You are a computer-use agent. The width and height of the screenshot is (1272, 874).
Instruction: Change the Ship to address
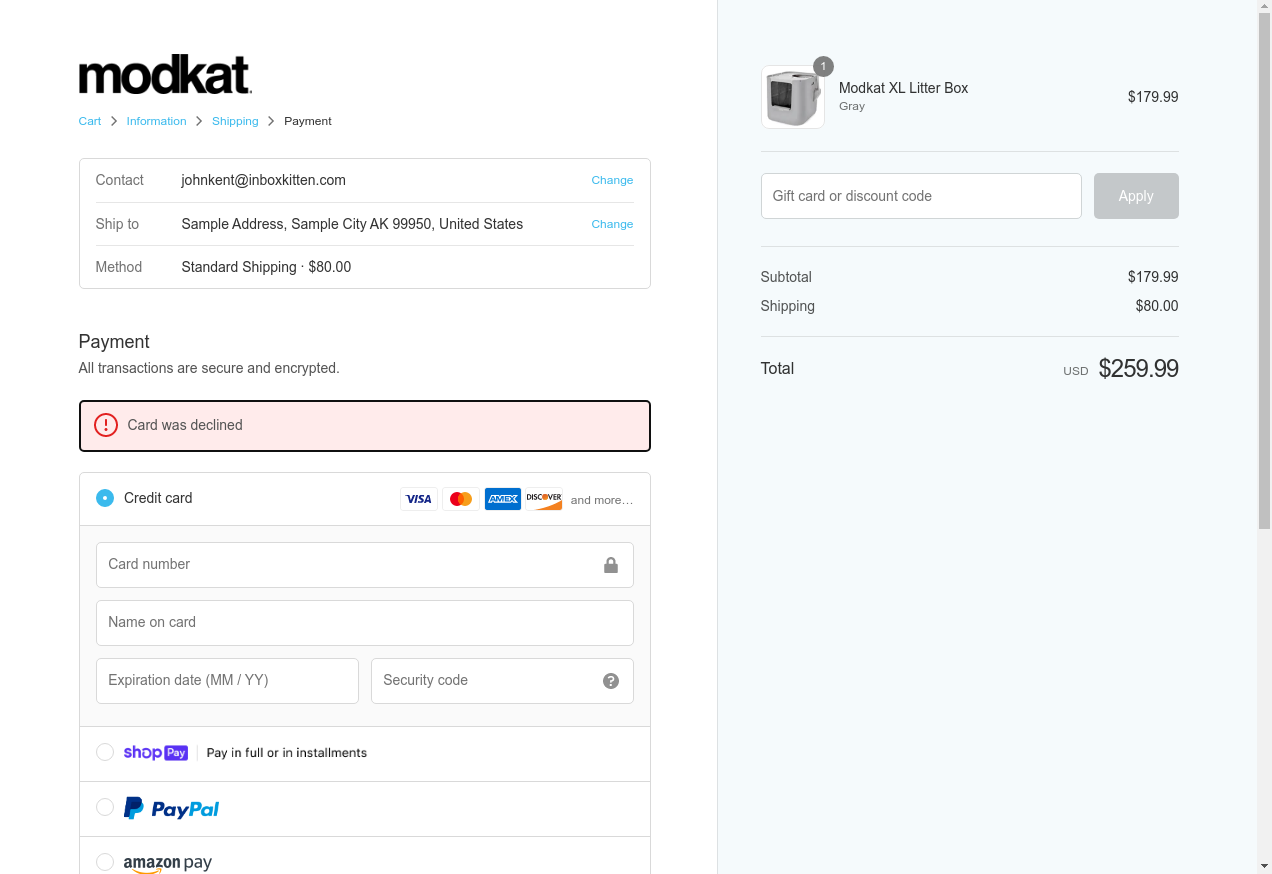point(612,224)
